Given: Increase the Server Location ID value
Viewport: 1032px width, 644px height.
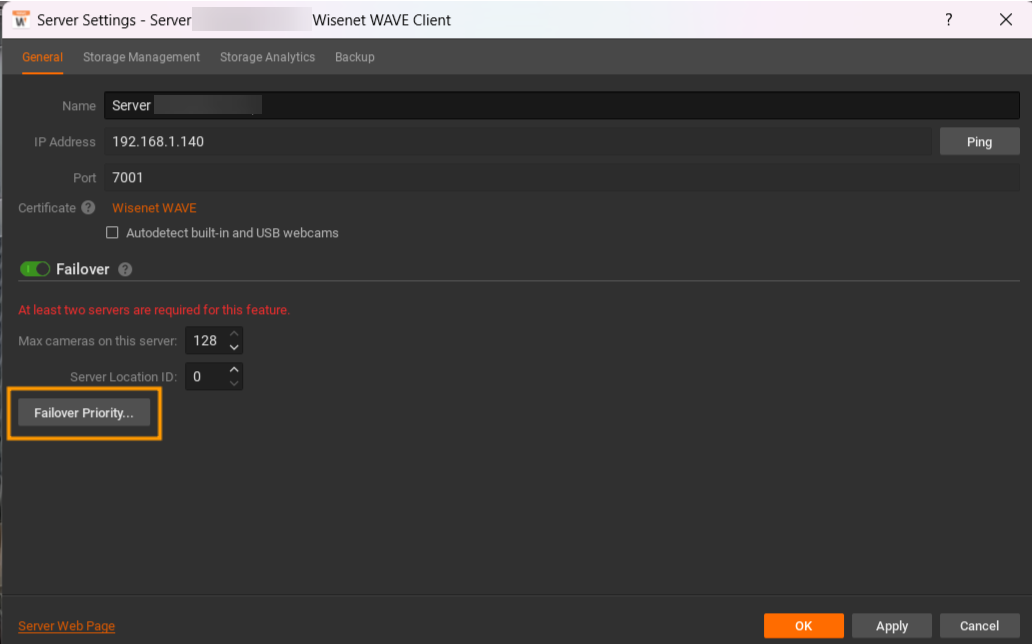Looking at the screenshot, I should [234, 369].
